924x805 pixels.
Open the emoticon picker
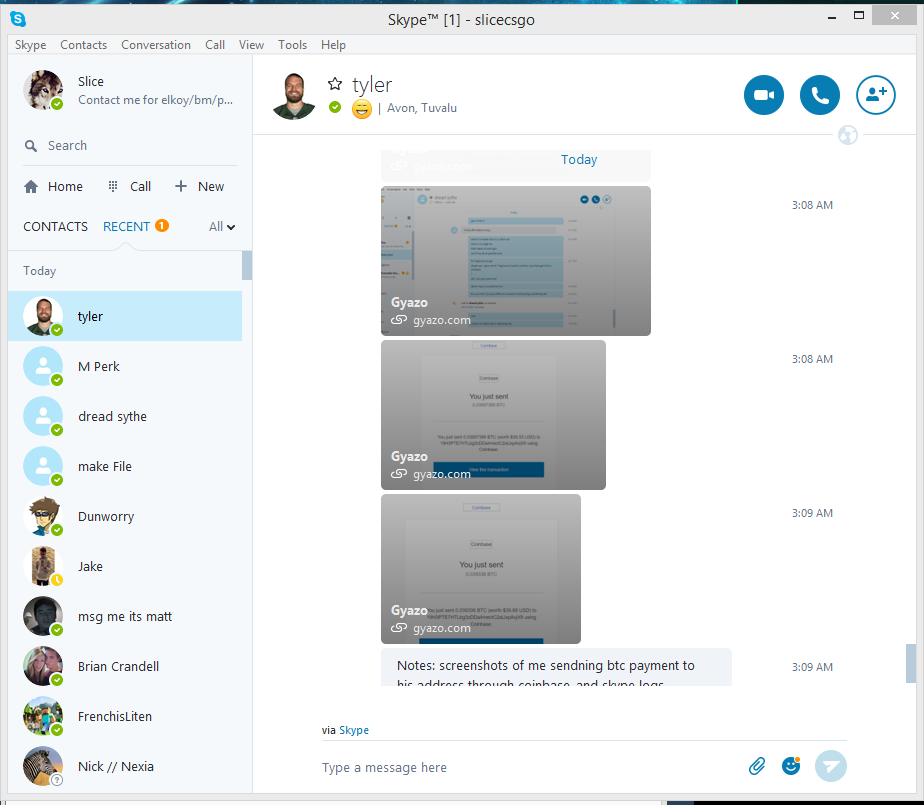(x=791, y=766)
